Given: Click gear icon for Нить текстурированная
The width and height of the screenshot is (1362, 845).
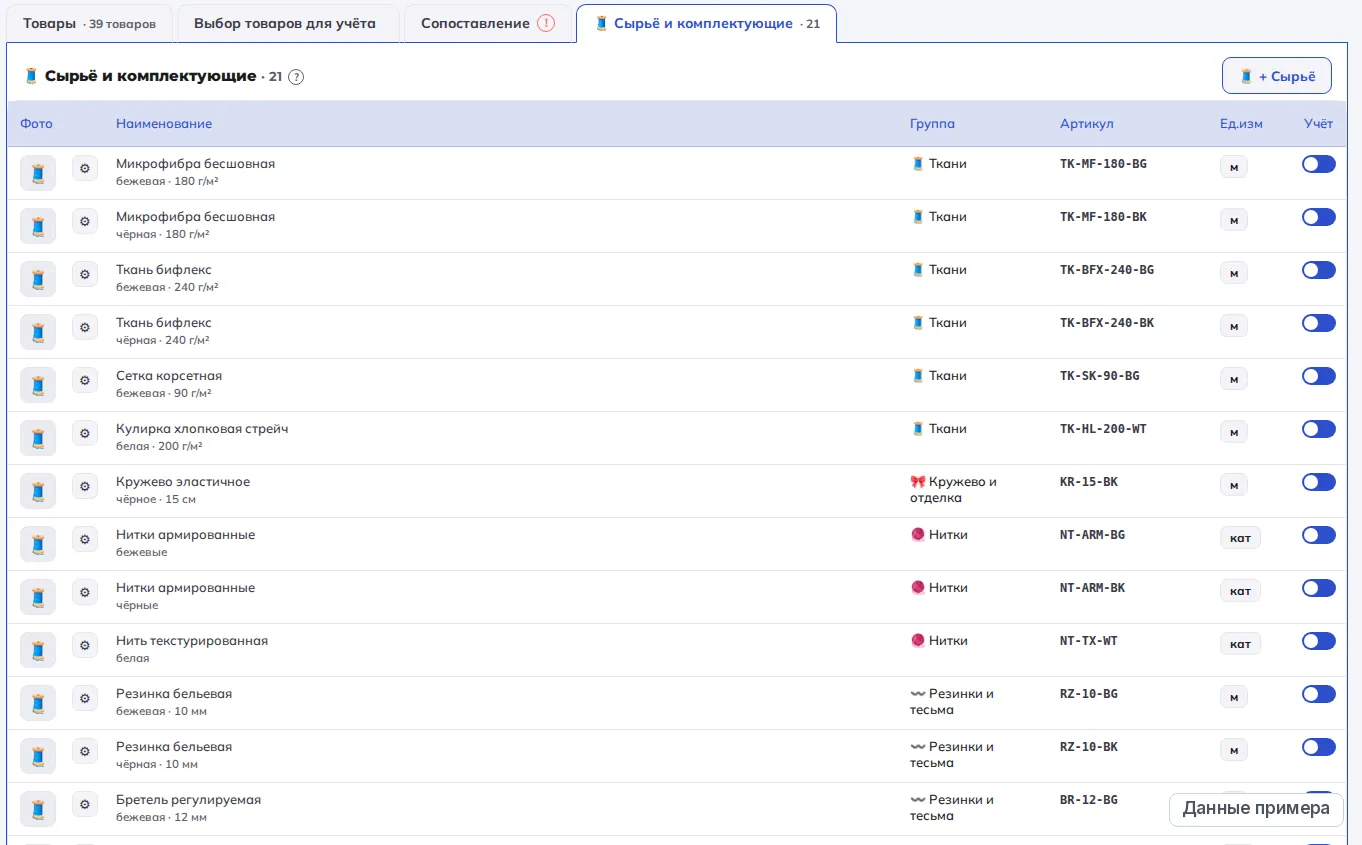Looking at the screenshot, I should pos(85,645).
